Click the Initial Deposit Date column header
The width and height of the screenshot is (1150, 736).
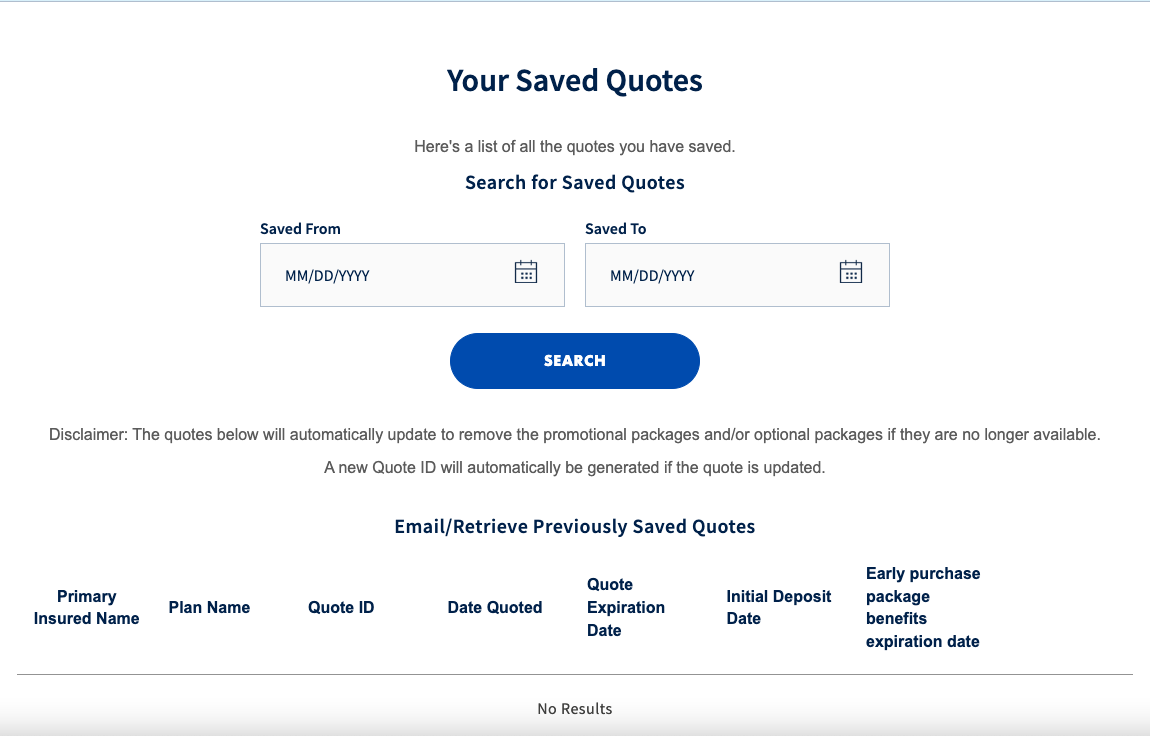point(779,608)
